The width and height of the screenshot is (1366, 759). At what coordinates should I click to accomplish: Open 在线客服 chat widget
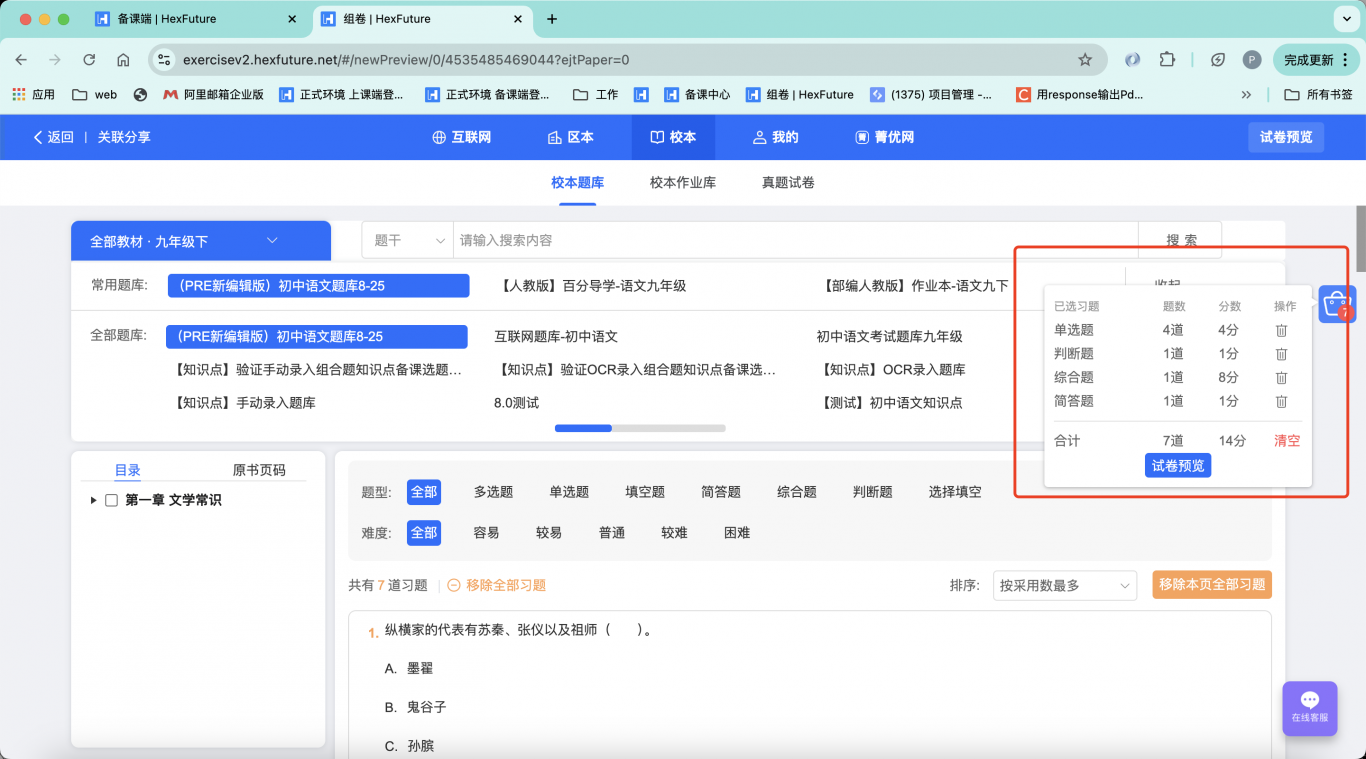(1310, 708)
